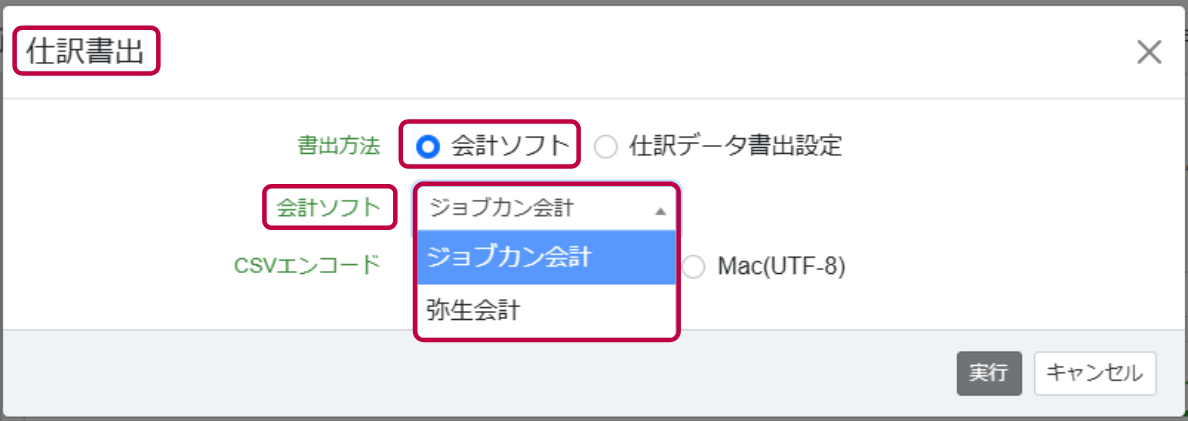Open the ジョブカン会計 combo box field

pyautogui.click(x=547, y=207)
